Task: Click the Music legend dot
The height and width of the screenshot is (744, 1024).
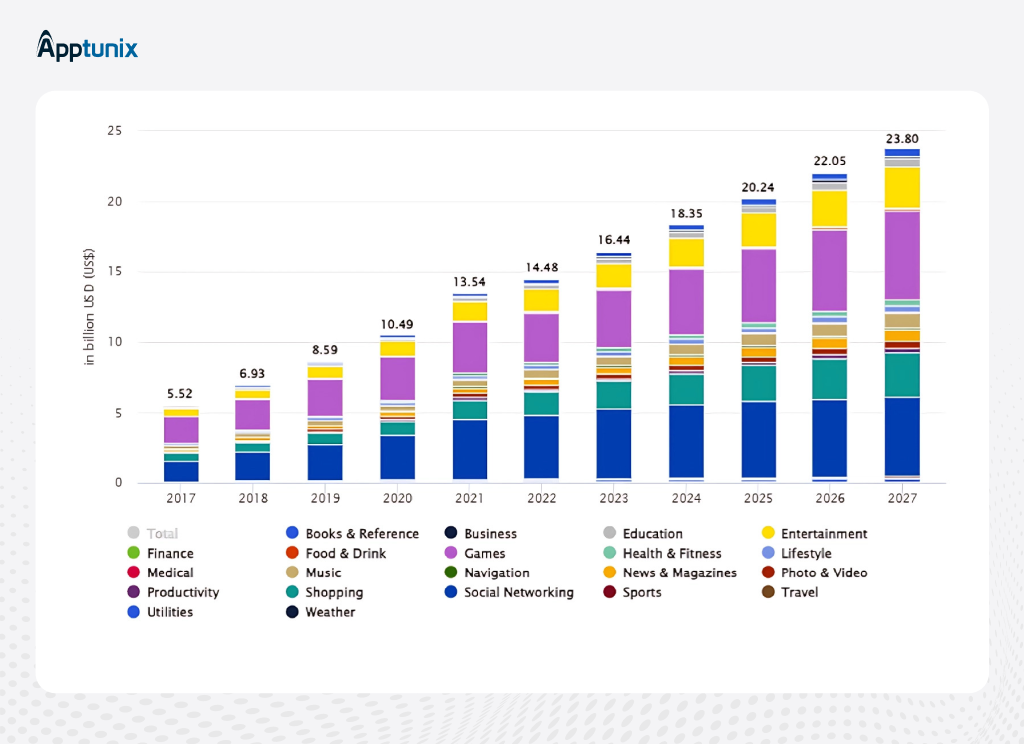Action: click(292, 573)
